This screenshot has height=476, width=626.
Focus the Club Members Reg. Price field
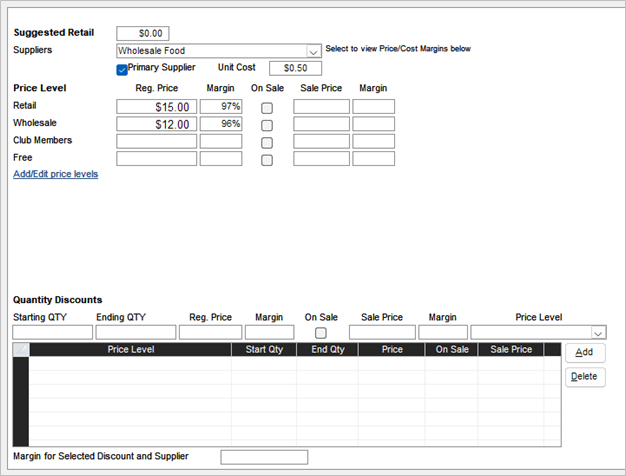pos(156,142)
